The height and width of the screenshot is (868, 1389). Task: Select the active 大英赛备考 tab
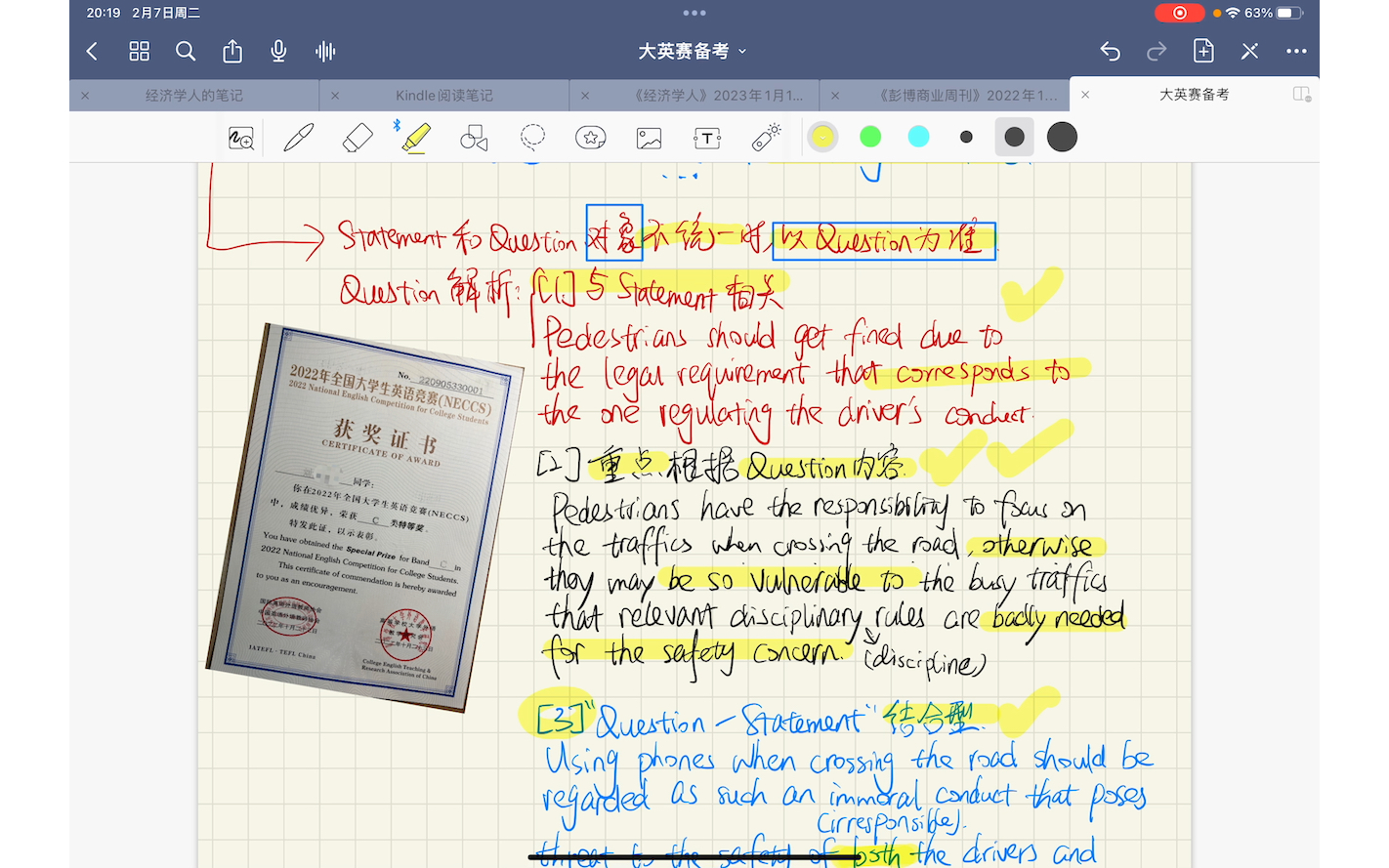(1194, 95)
